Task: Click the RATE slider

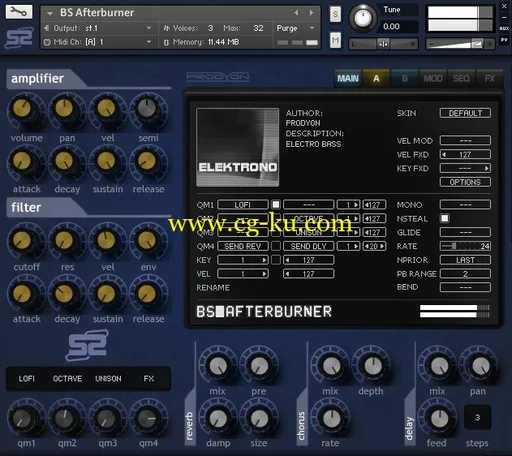Action: point(465,246)
